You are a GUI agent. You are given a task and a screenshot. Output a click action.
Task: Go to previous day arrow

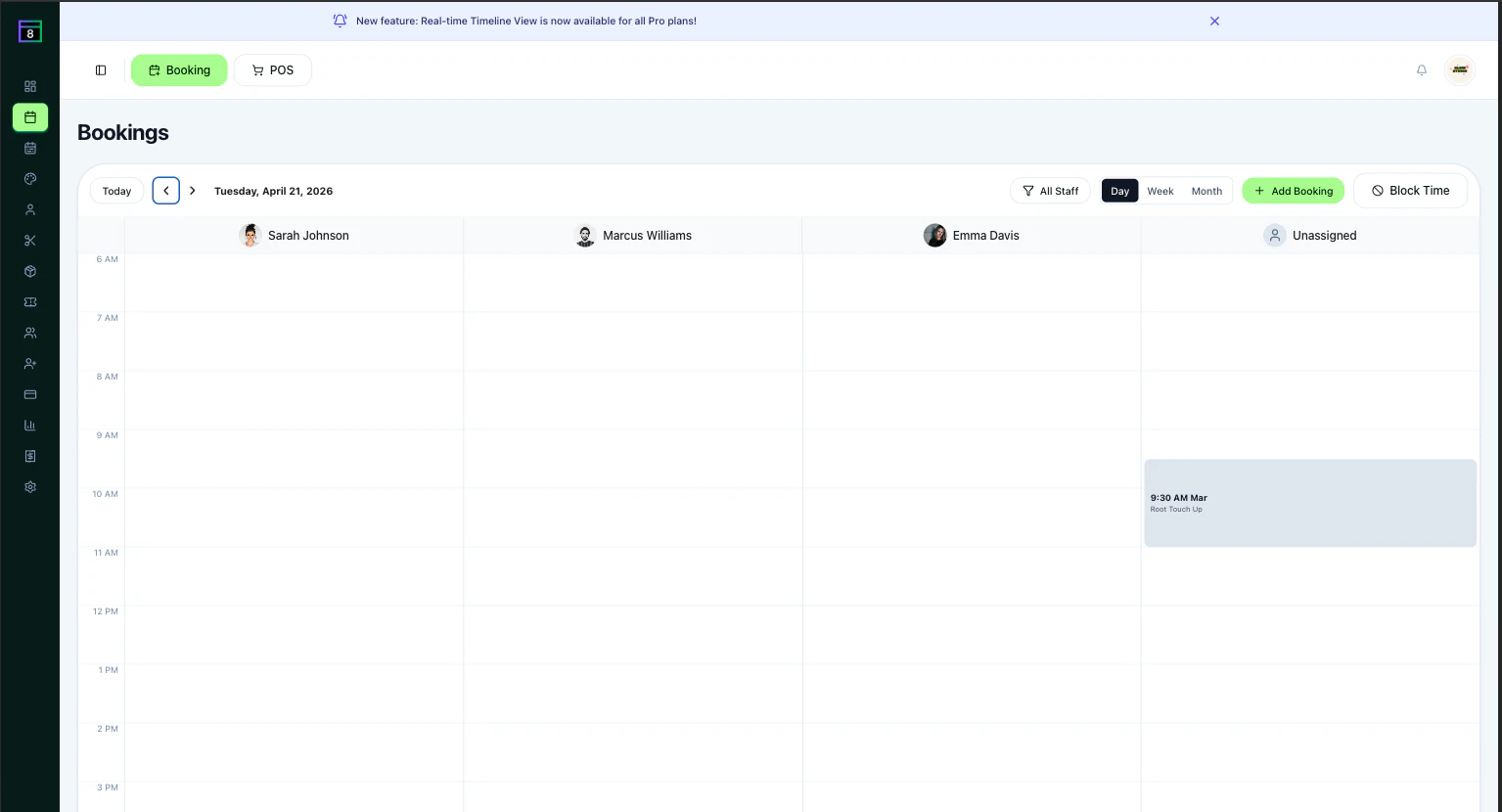pyautogui.click(x=166, y=191)
